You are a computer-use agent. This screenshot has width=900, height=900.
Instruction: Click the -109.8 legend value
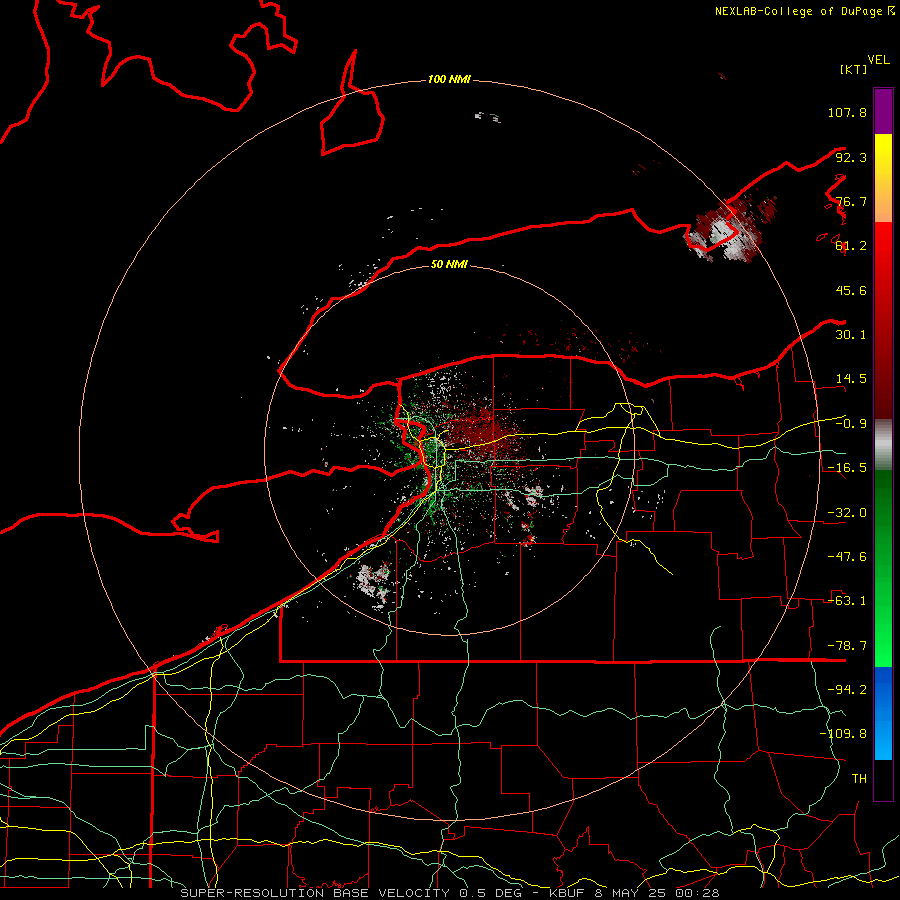point(843,734)
